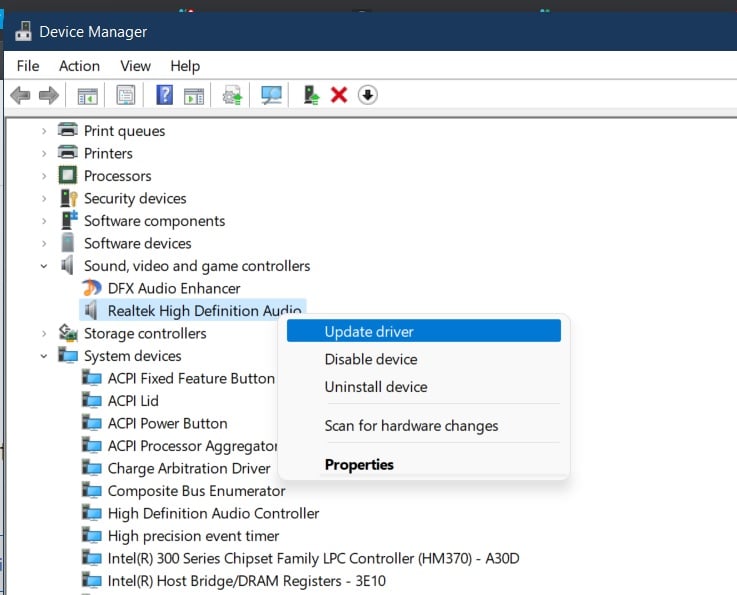Open the Action menu
This screenshot has height=595, width=737.
[79, 66]
